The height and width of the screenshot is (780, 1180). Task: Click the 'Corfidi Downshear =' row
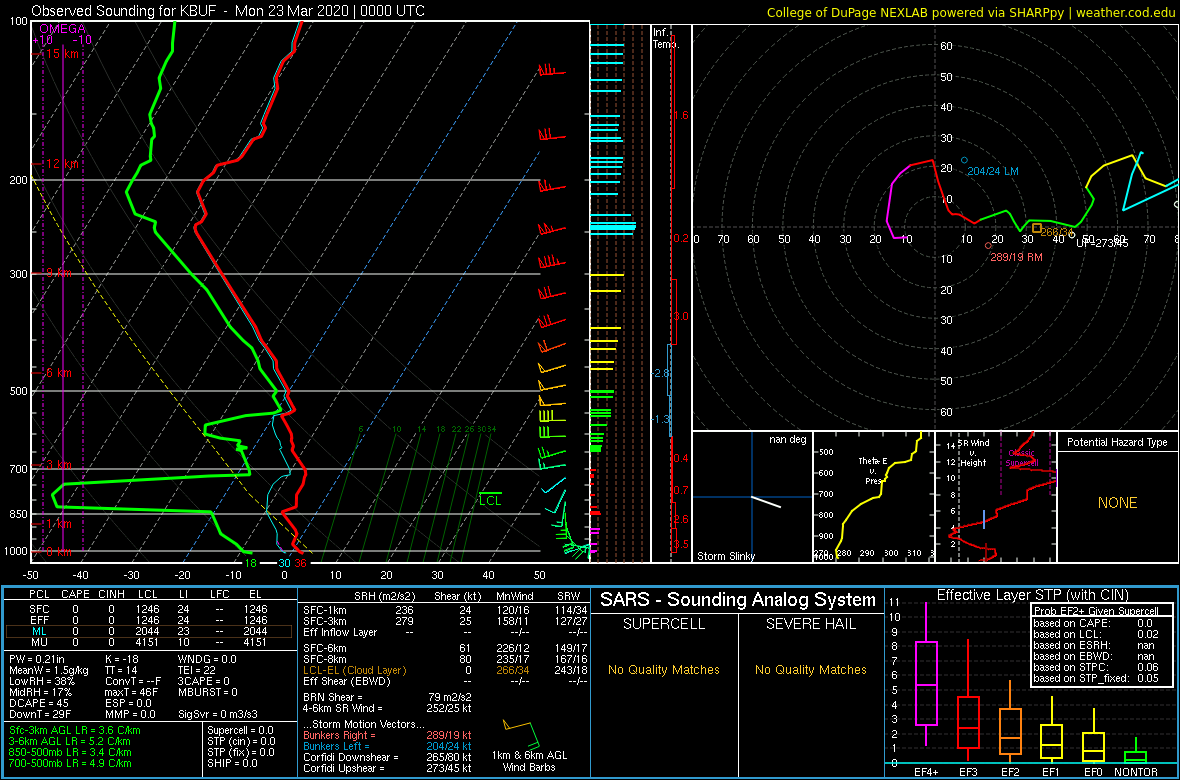click(x=388, y=757)
